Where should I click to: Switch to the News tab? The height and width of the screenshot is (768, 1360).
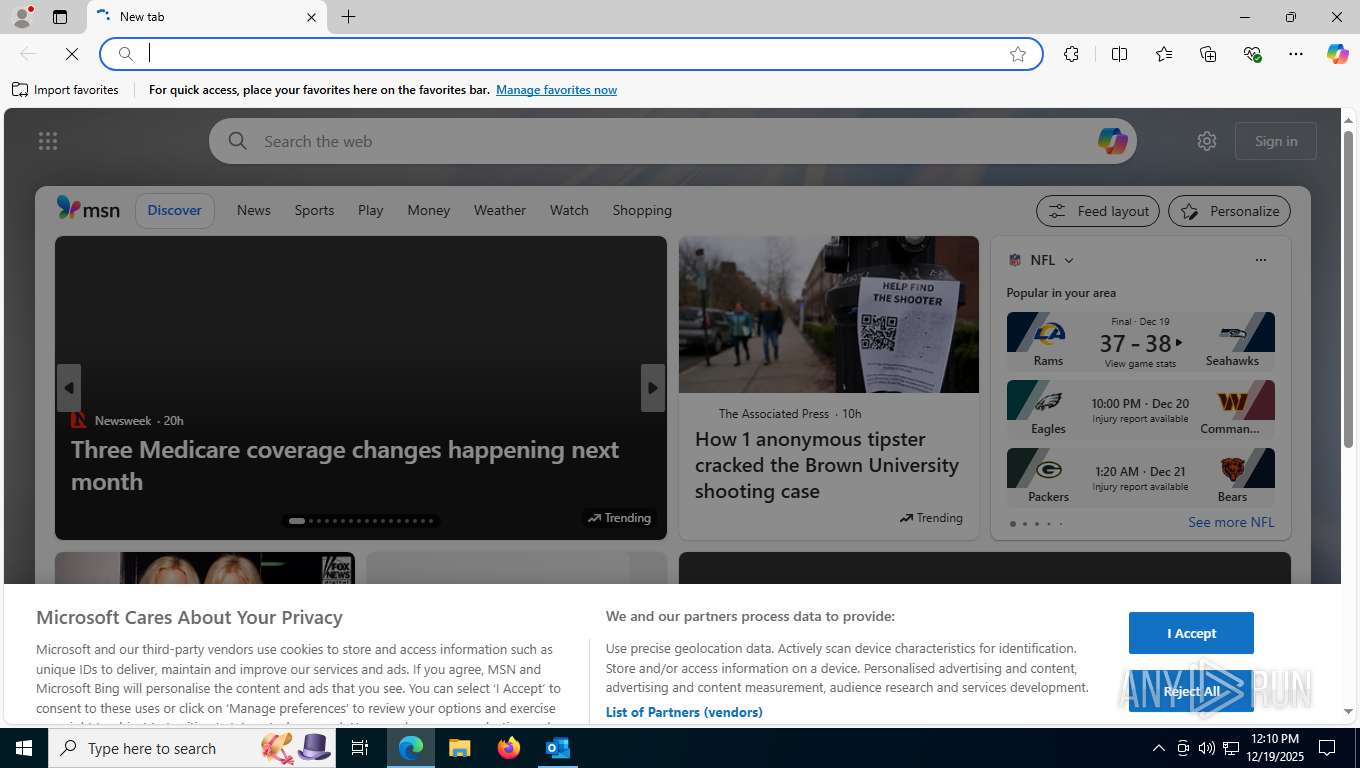[x=254, y=210]
